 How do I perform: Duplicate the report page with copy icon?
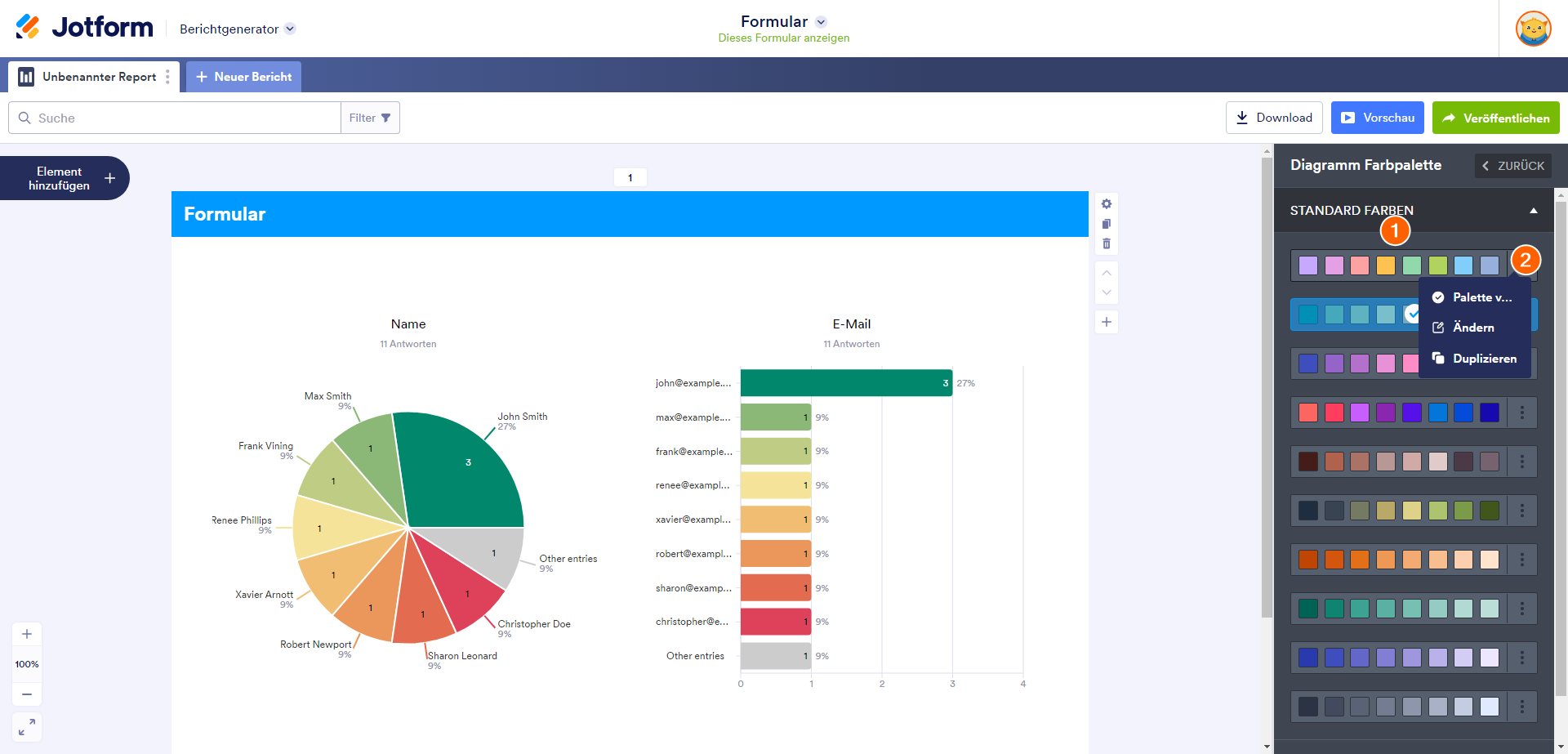1106,224
